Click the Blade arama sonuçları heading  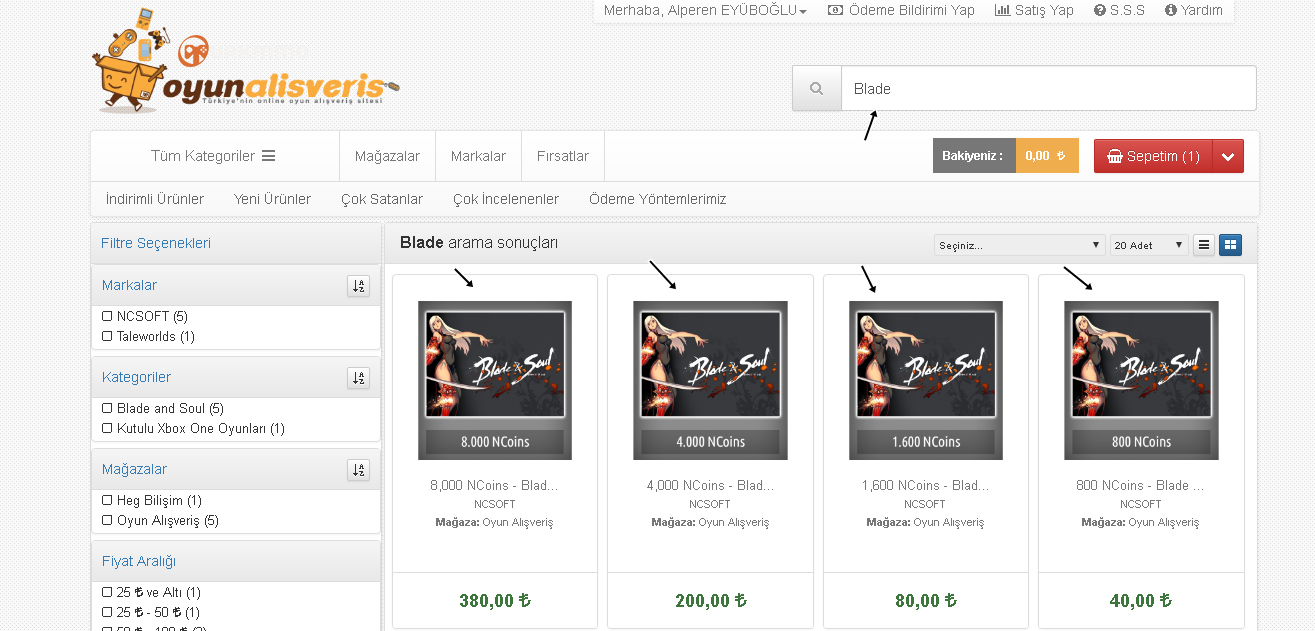tap(479, 243)
